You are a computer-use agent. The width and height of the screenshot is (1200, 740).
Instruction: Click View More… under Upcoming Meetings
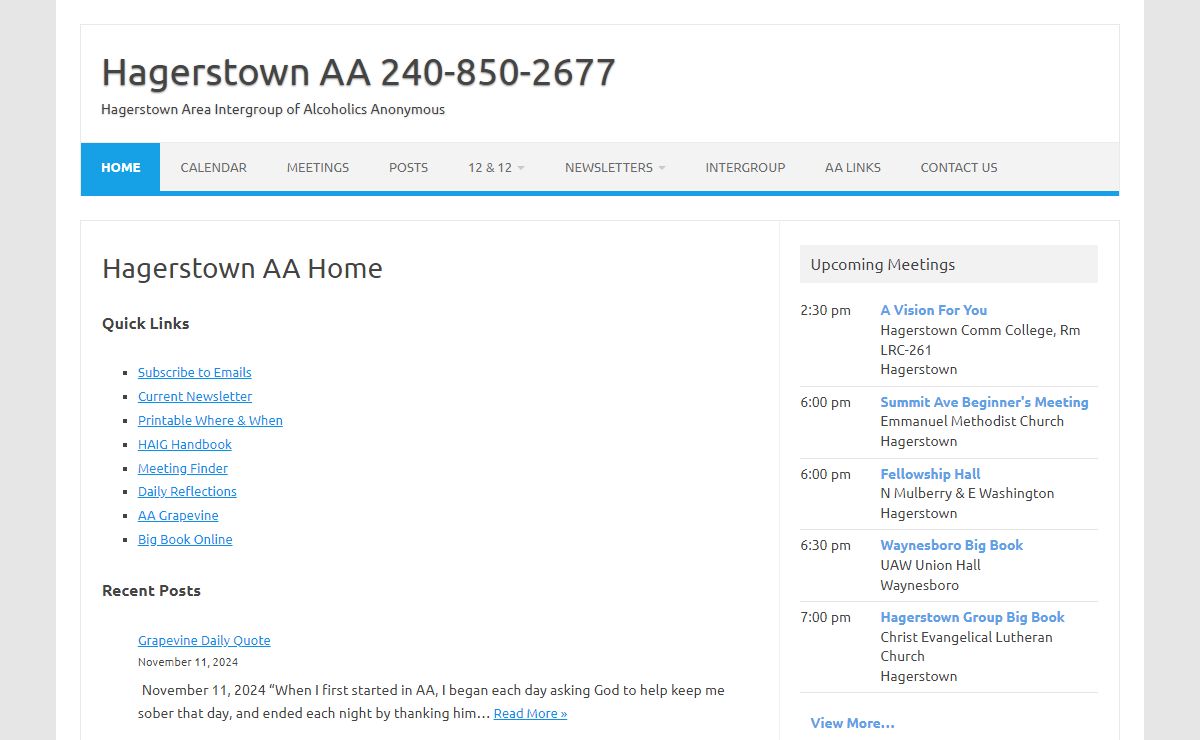coord(852,723)
